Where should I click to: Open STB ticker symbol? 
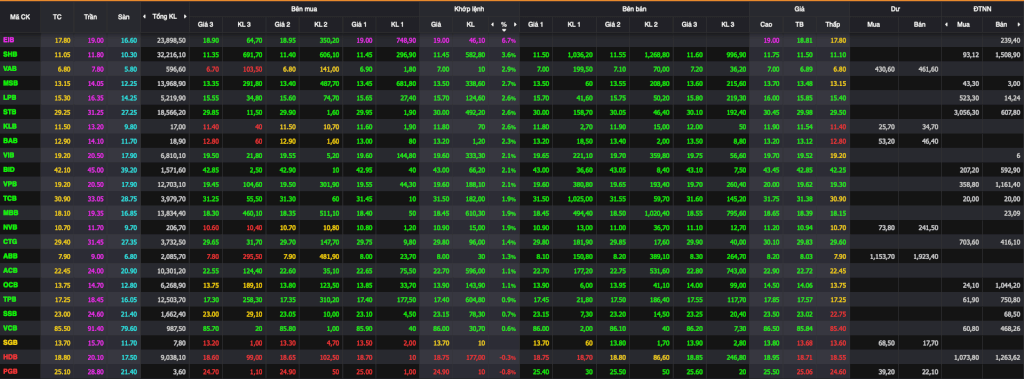pos(9,111)
